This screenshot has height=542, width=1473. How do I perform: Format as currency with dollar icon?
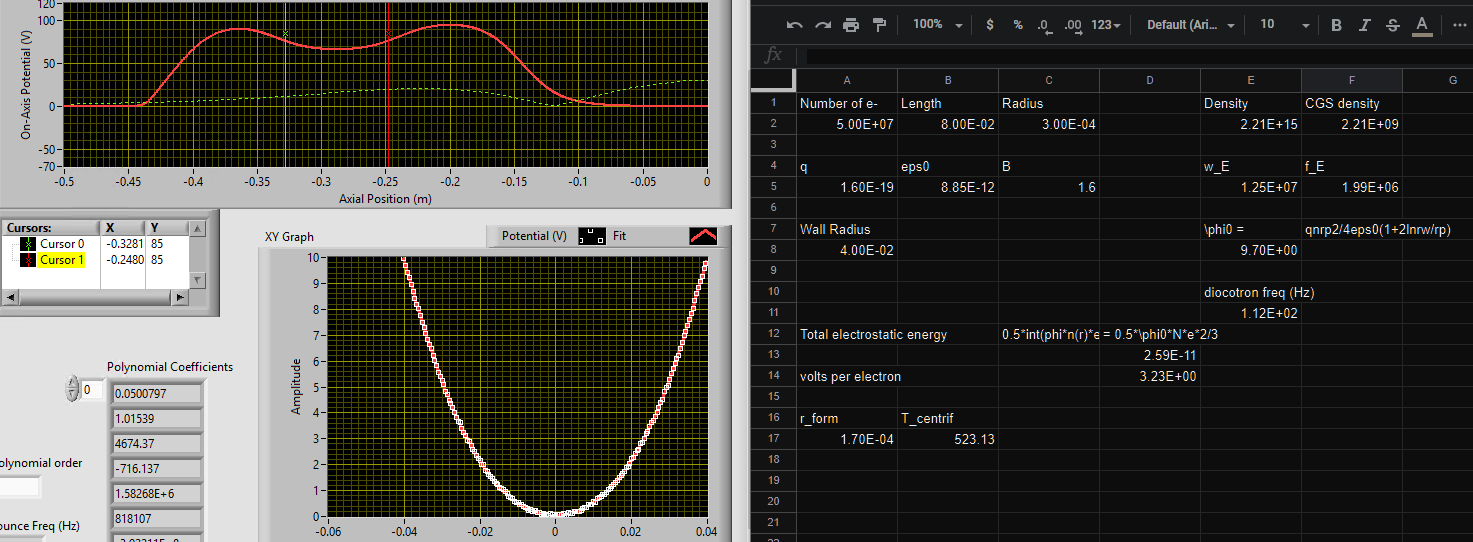pyautogui.click(x=990, y=25)
